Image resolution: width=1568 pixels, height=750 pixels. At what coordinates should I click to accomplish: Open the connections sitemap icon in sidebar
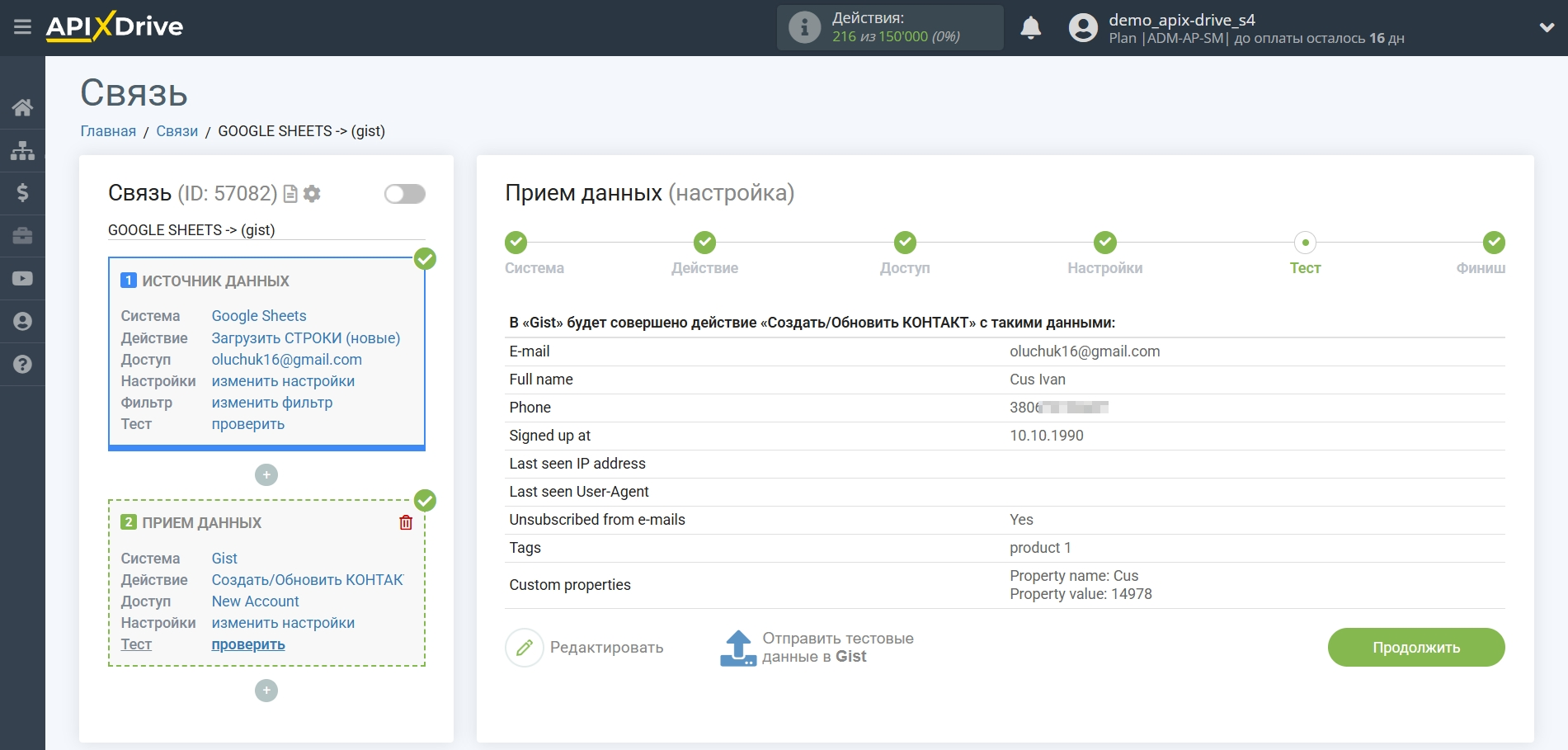pyautogui.click(x=22, y=150)
